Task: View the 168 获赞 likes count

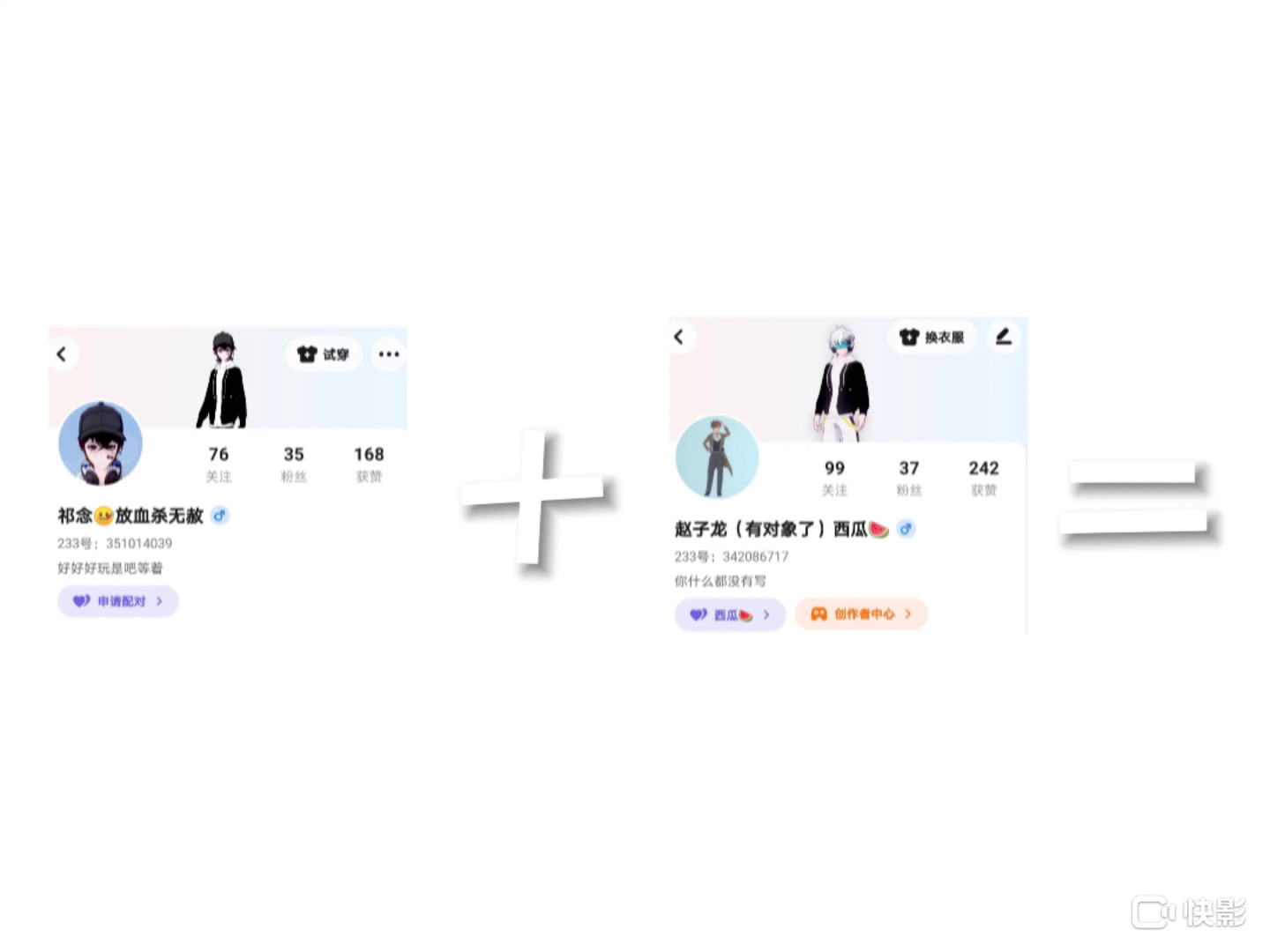Action: tap(369, 465)
